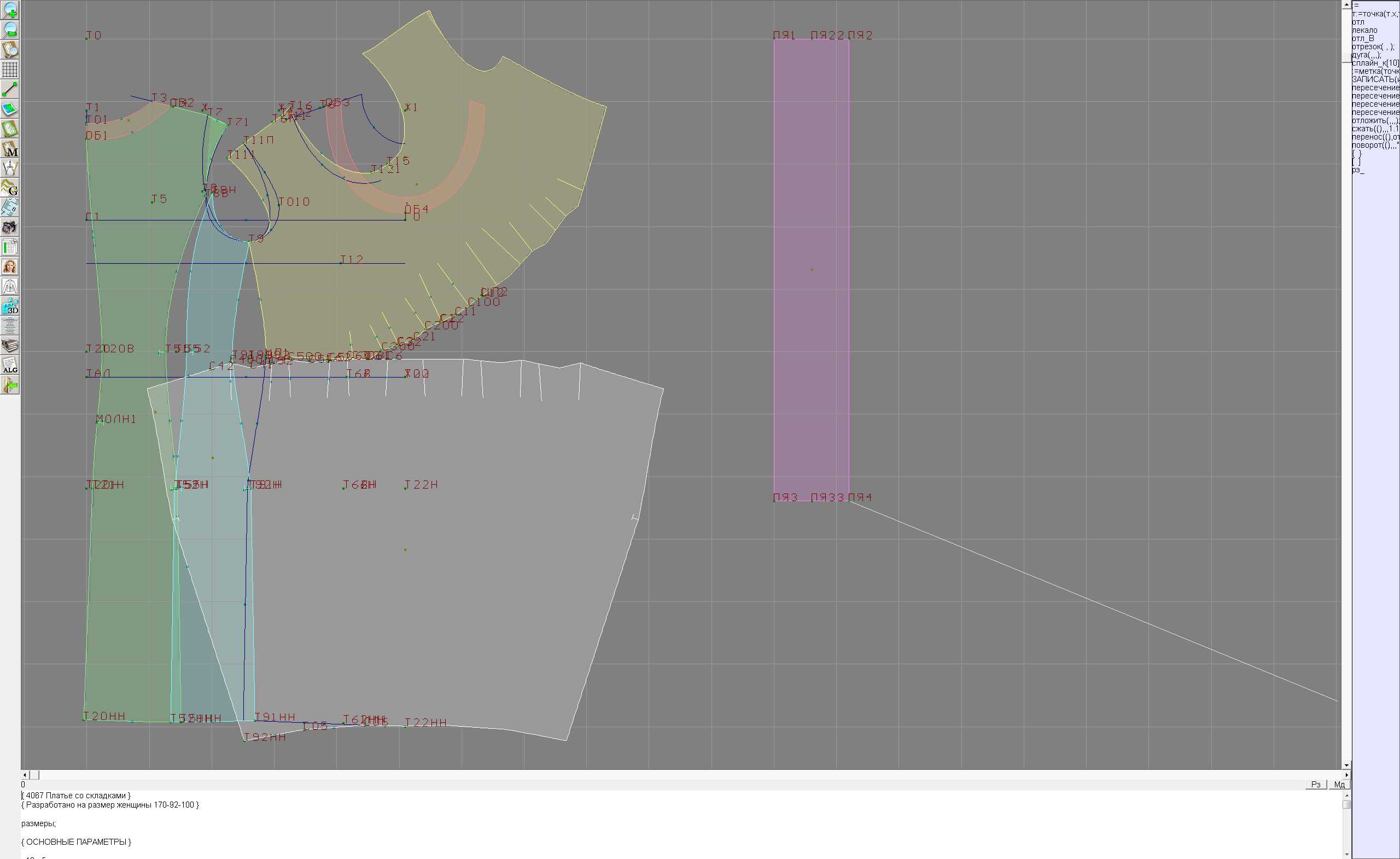Open the pattern with M letter tool
This screenshot has width=1400, height=859.
pos(10,149)
